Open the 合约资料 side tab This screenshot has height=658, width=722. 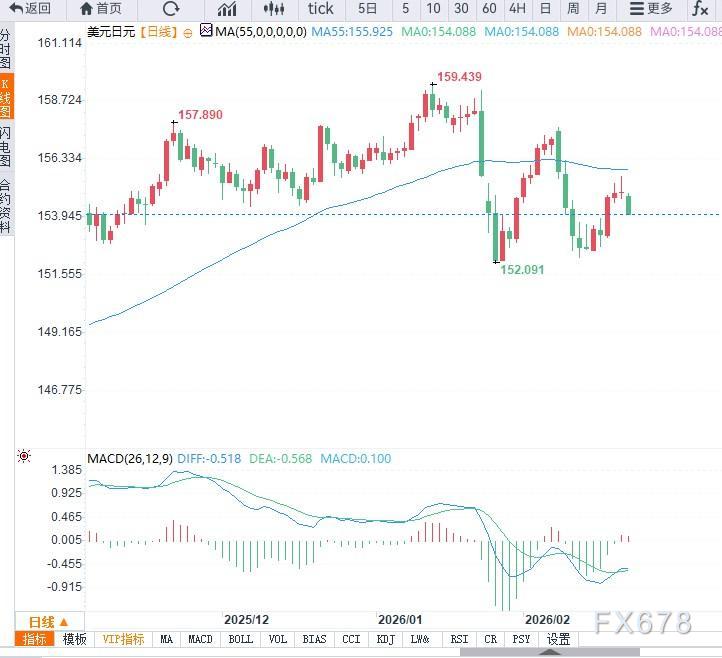pos(6,205)
